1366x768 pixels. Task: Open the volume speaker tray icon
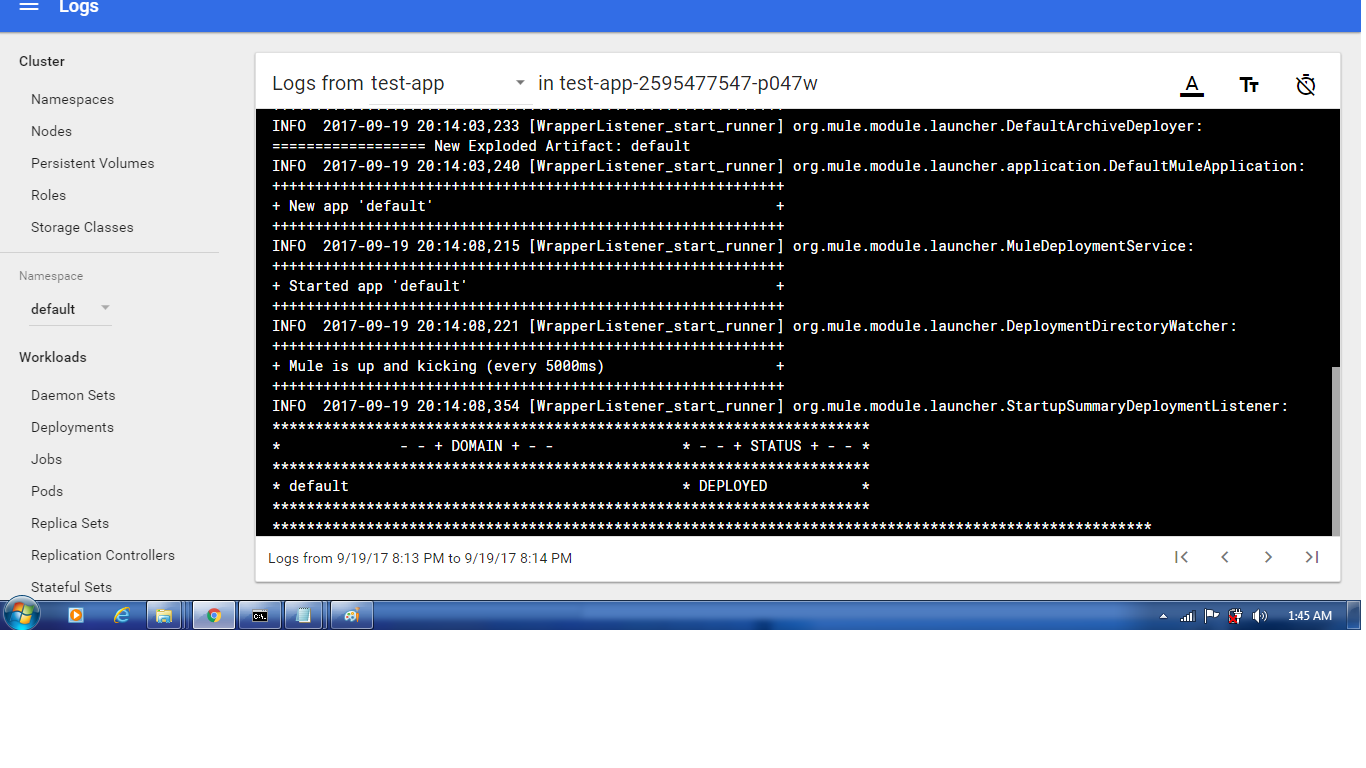pos(1259,616)
